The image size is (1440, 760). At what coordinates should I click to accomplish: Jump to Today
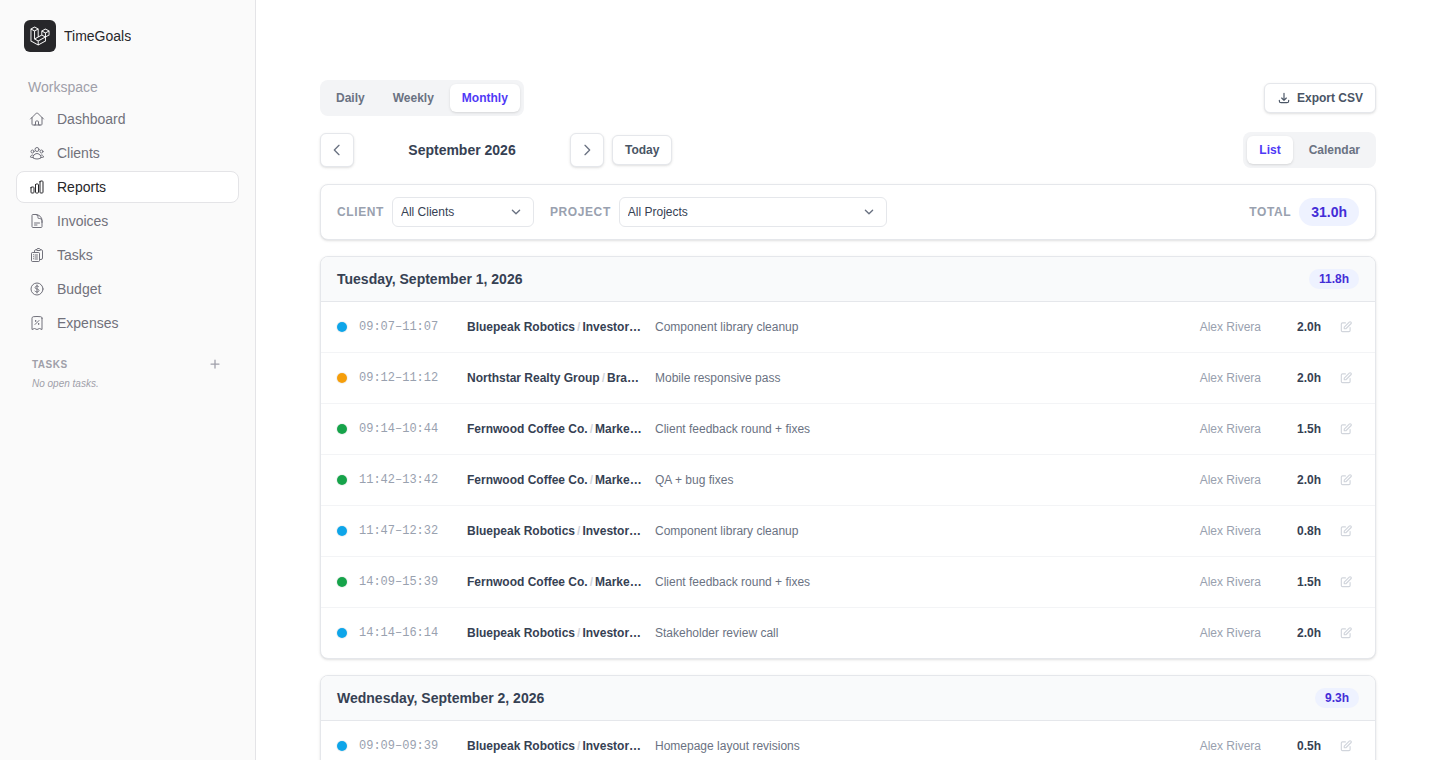coord(642,150)
